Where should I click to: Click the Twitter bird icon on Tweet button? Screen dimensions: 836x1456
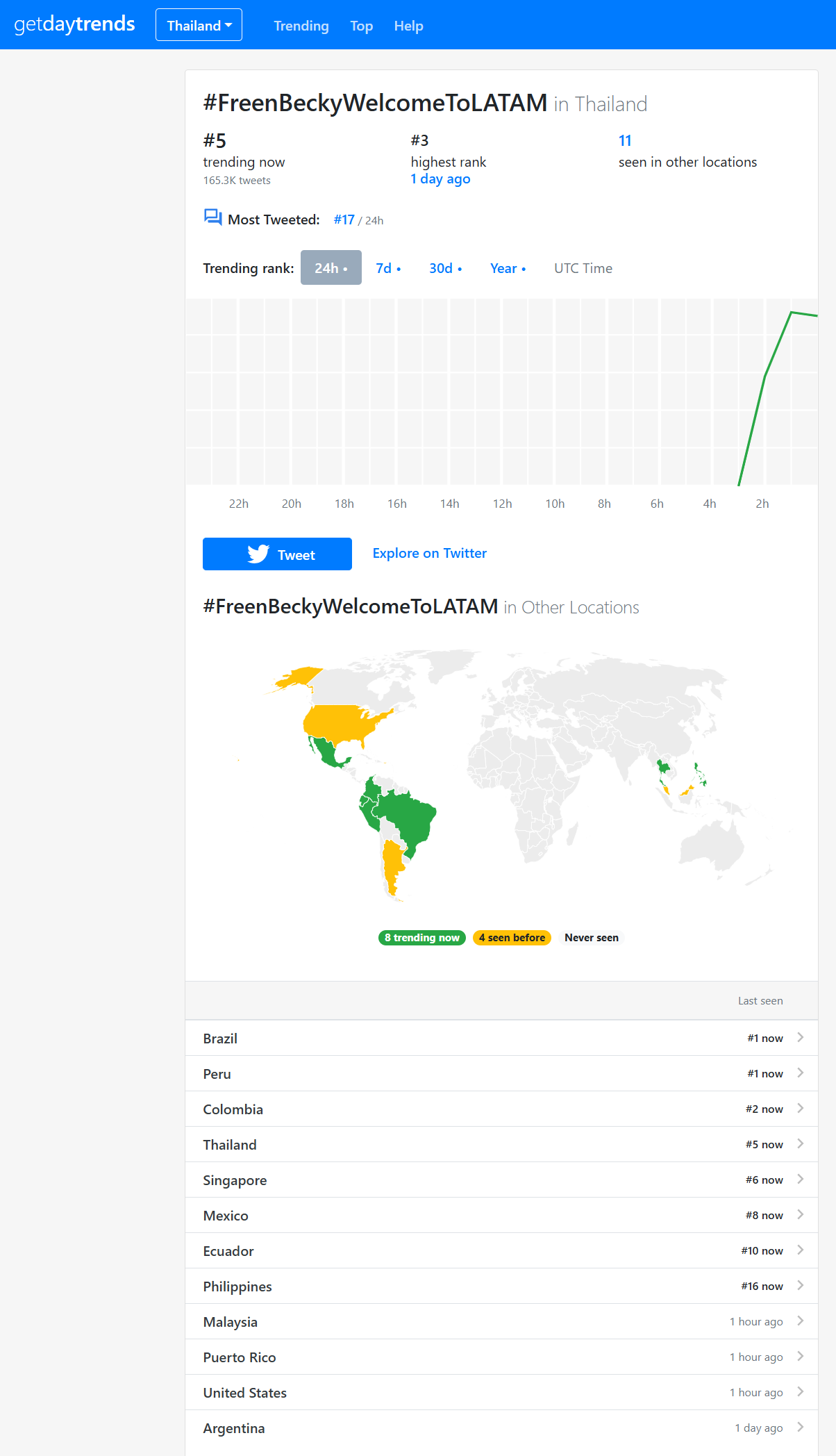pyautogui.click(x=258, y=554)
